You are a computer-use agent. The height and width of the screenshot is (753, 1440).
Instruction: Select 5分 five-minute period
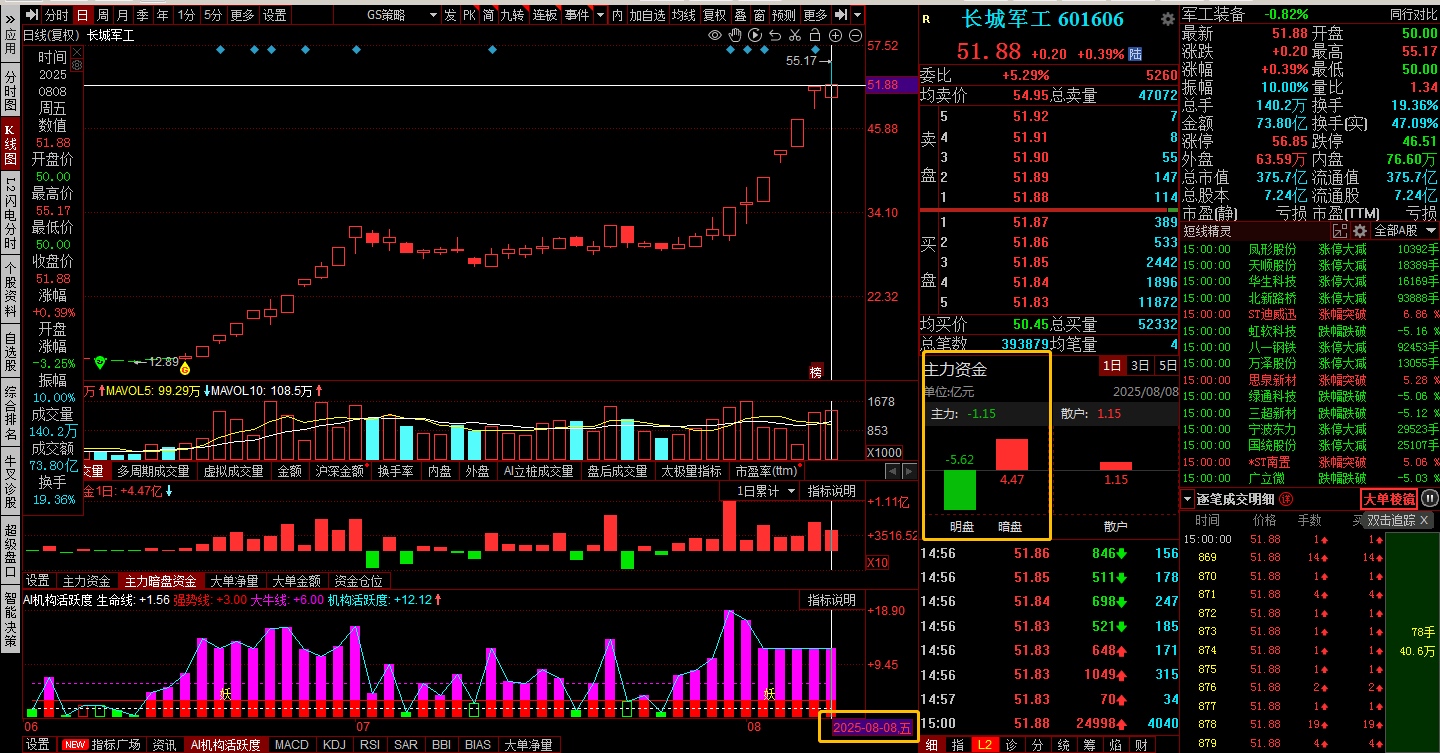click(213, 15)
